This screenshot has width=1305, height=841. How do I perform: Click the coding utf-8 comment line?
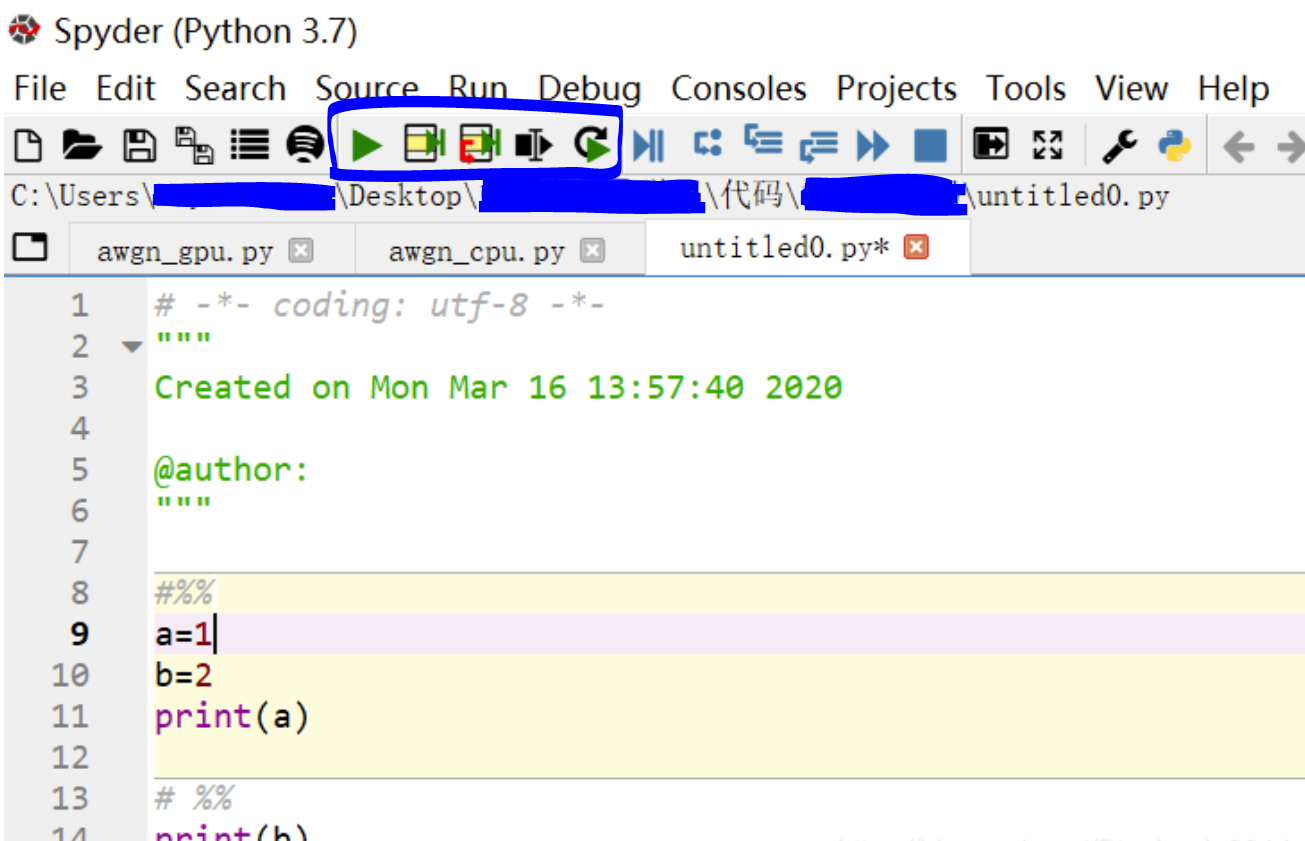tap(380, 305)
